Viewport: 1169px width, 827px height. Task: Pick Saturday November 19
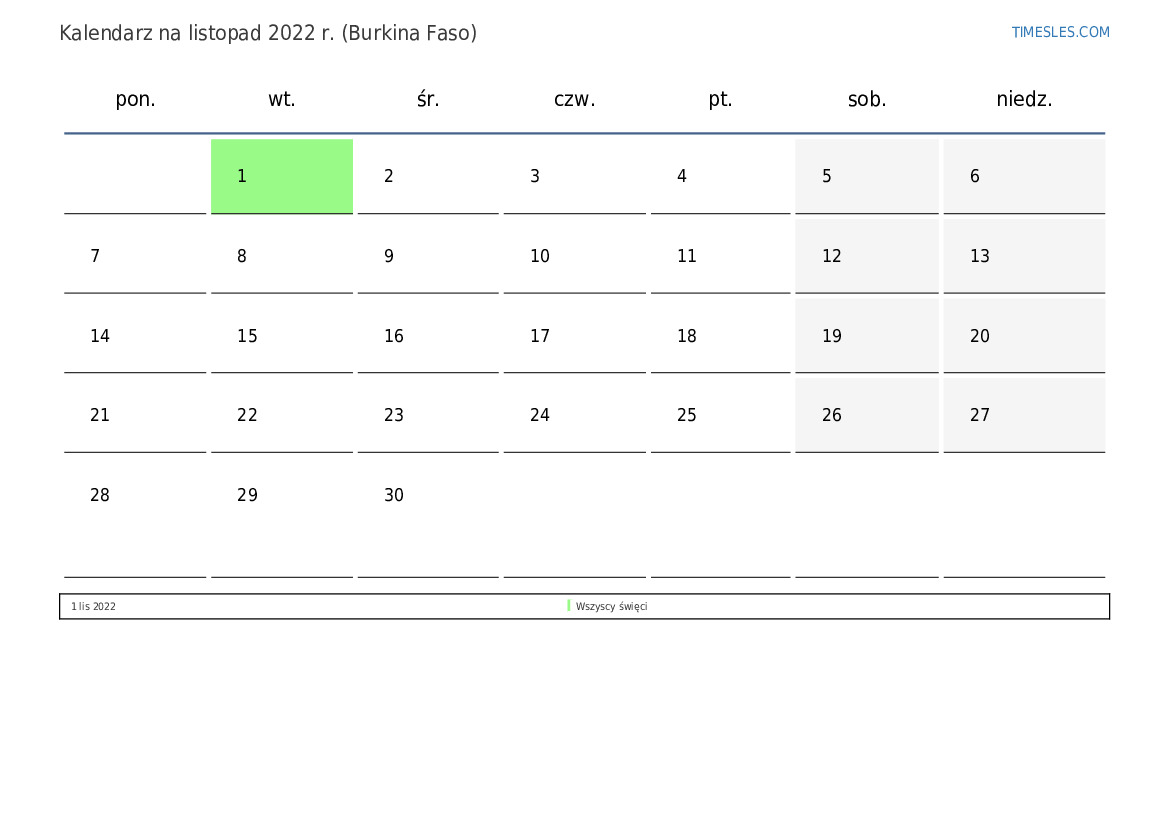[866, 336]
